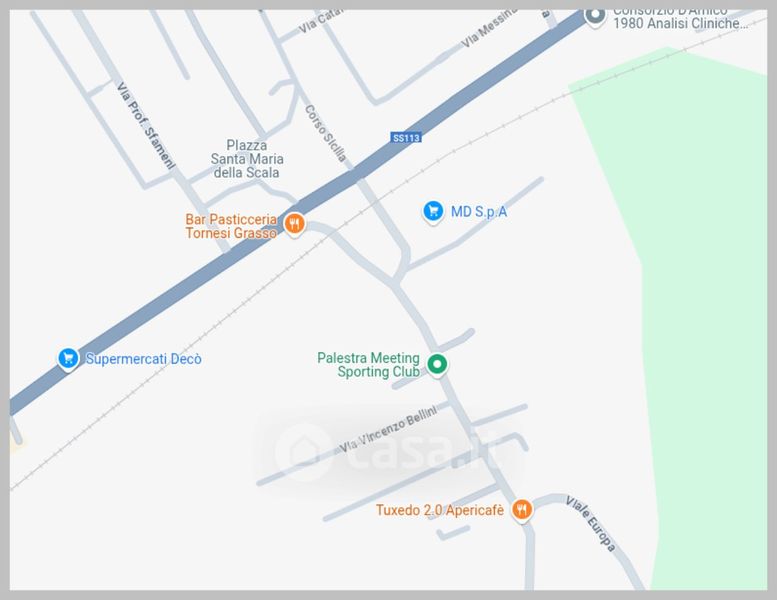Open the Bar Pasticceria Tornesi Grasso label

[x=231, y=226]
